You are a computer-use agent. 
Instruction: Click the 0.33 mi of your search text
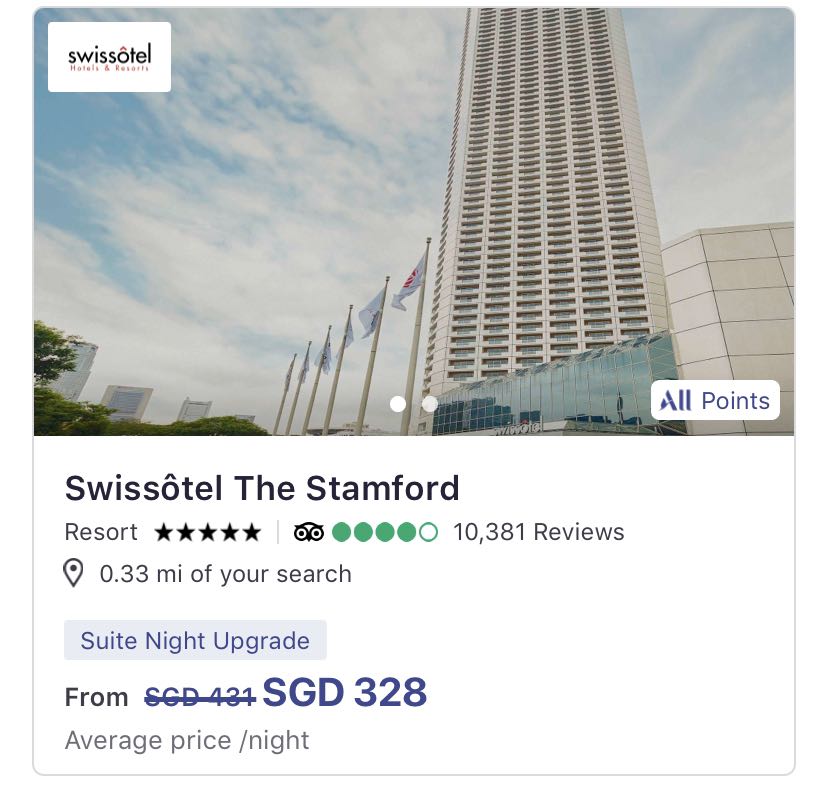coord(225,574)
